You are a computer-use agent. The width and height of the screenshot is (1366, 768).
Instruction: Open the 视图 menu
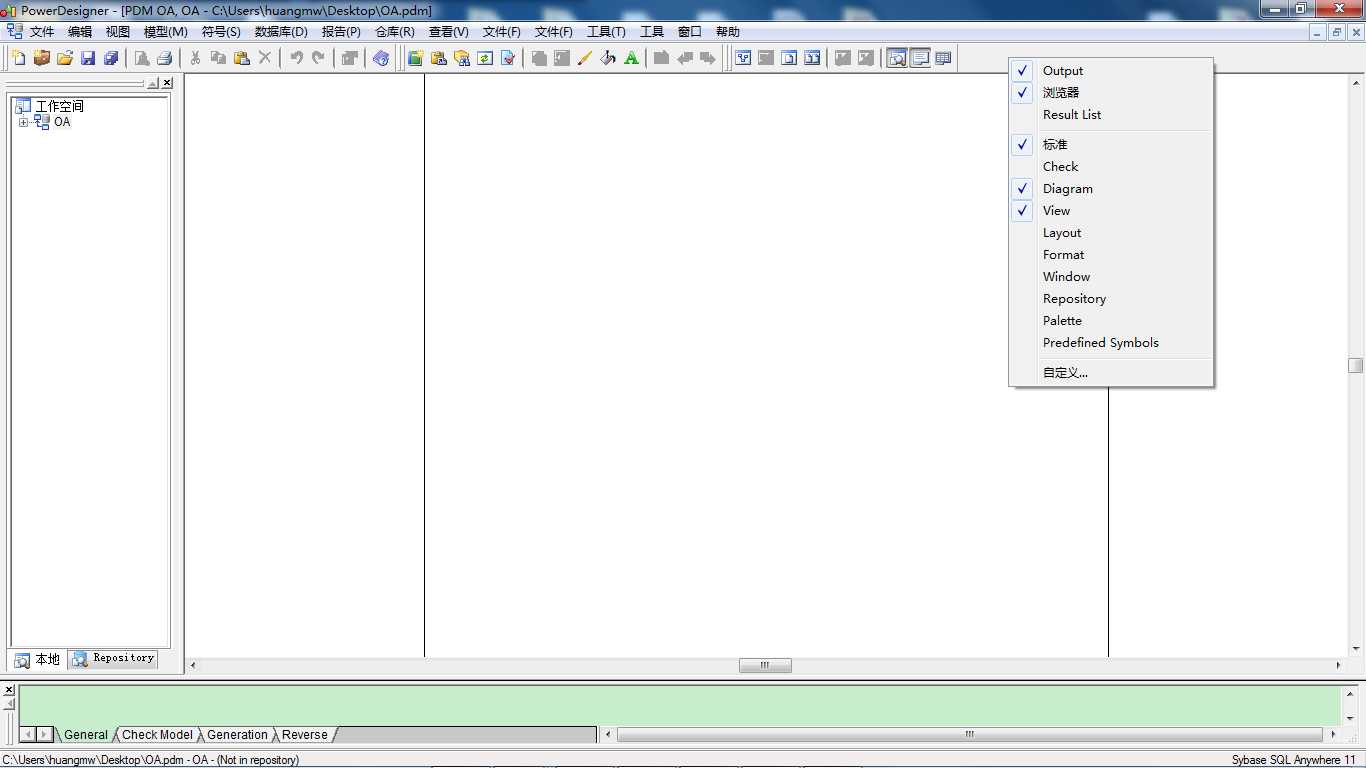coord(118,32)
